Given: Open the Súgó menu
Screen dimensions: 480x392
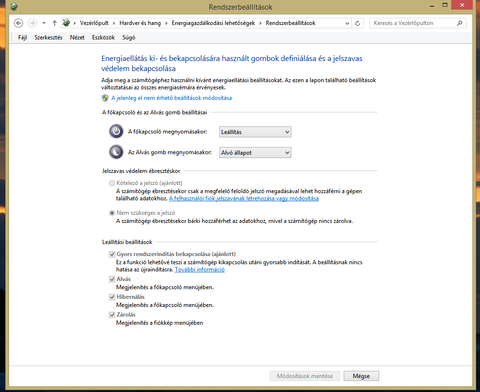Looking at the screenshot, I should coord(129,37).
